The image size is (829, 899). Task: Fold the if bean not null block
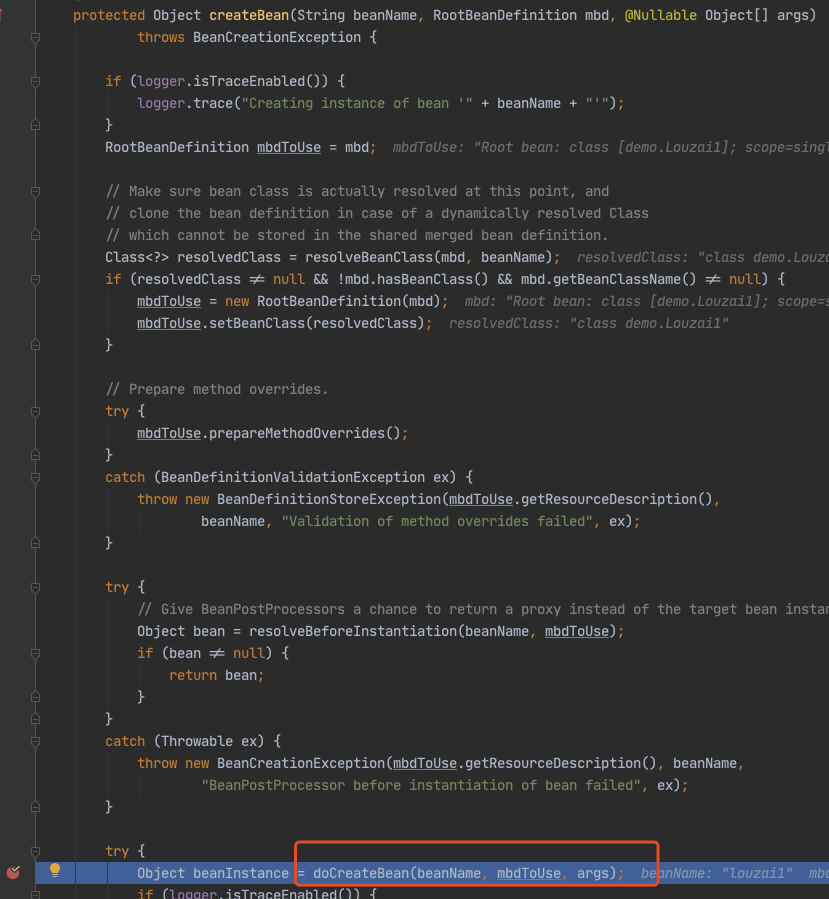pyautogui.click(x=36, y=654)
